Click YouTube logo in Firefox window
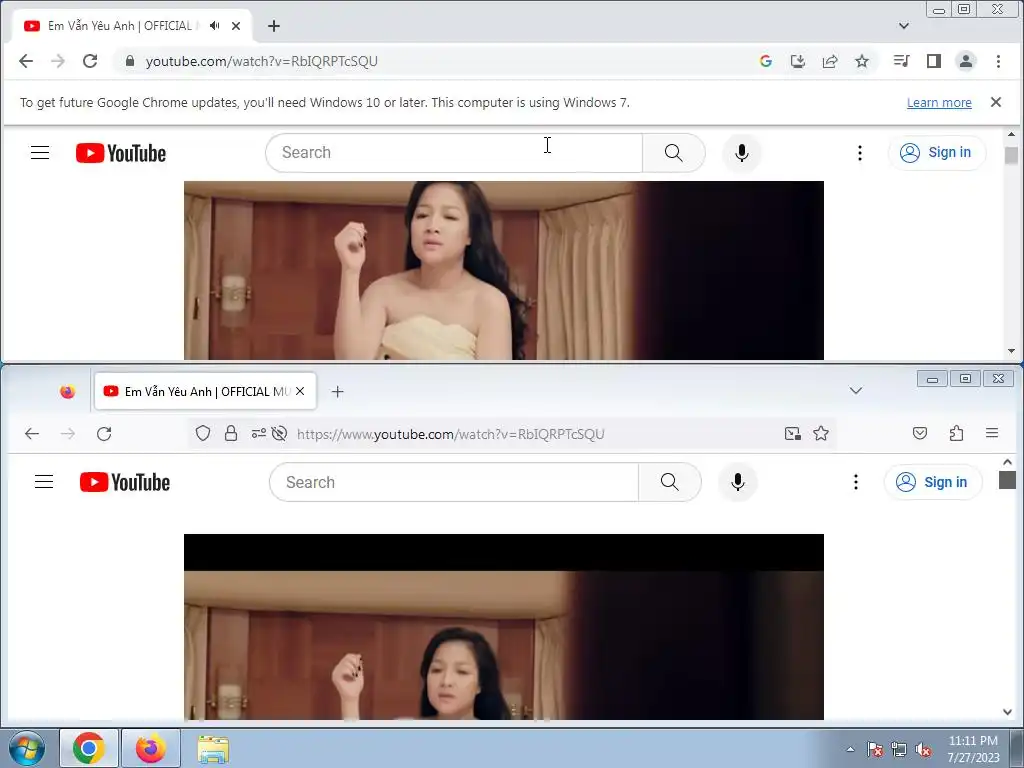Image resolution: width=1024 pixels, height=768 pixels. (x=125, y=483)
